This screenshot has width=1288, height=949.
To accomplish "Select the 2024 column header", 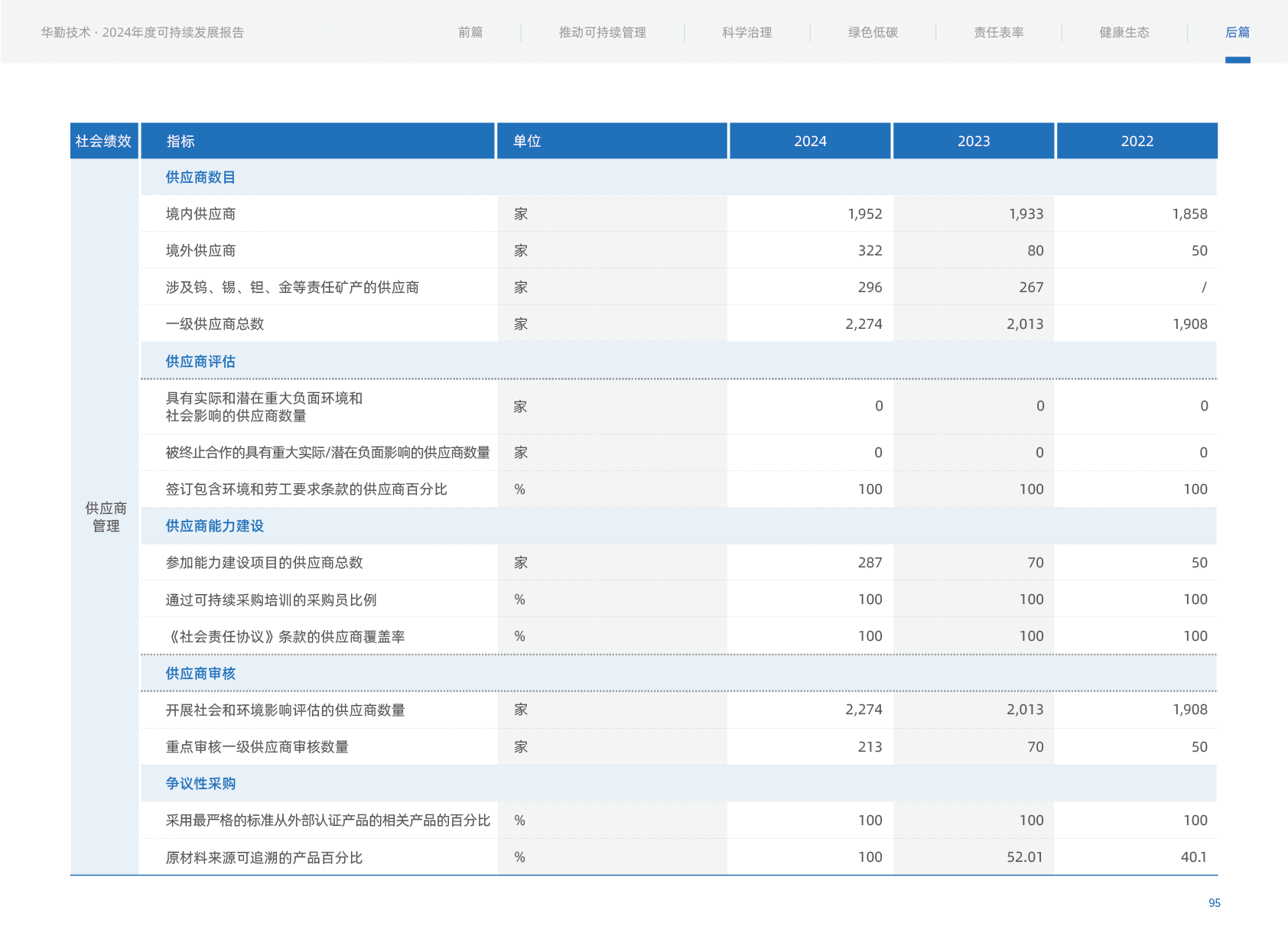I will [810, 141].
